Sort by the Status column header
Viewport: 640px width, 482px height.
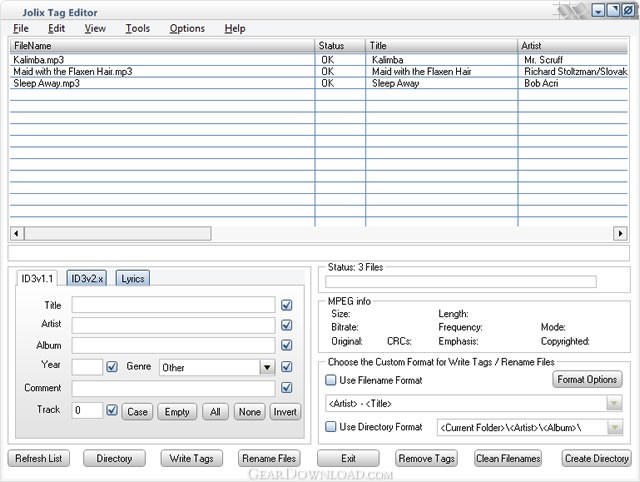coord(340,46)
